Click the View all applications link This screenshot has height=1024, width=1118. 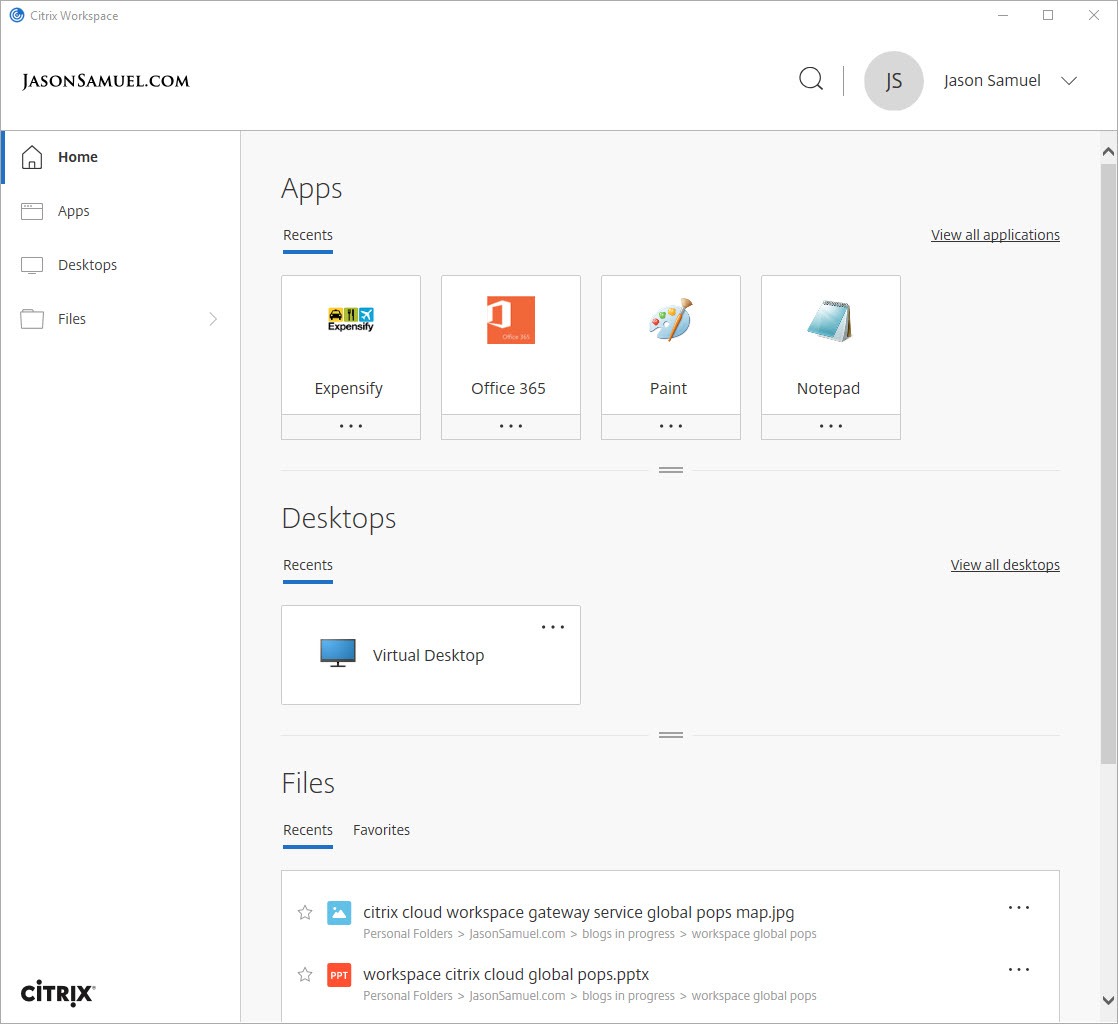click(995, 234)
